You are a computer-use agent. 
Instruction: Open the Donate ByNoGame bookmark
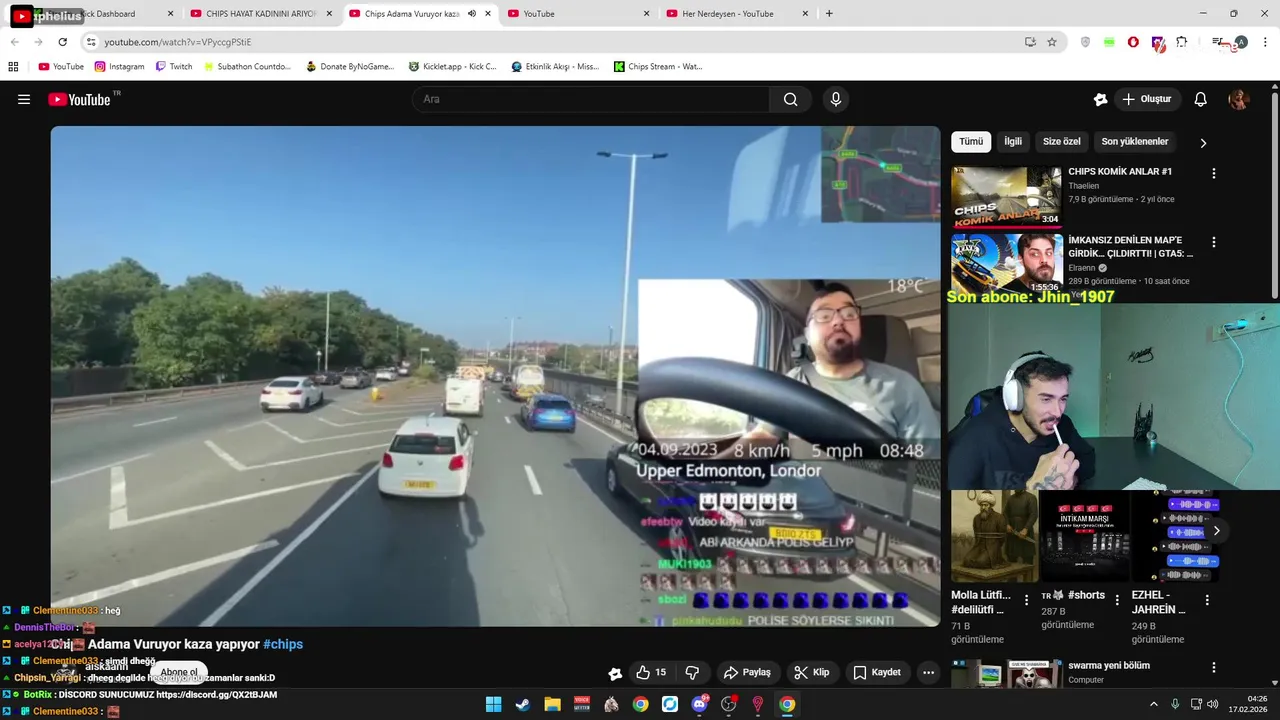pyautogui.click(x=350, y=67)
